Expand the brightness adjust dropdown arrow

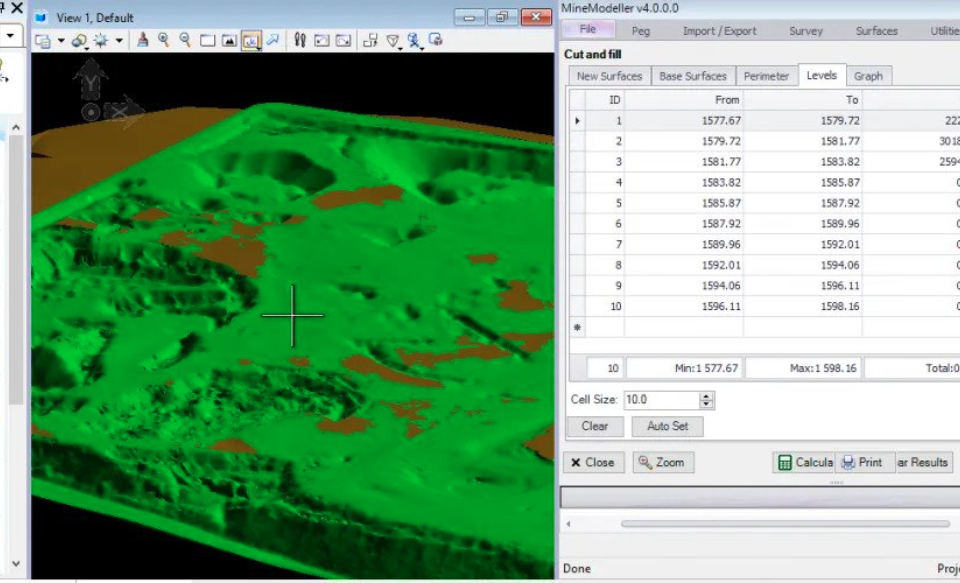(119, 42)
